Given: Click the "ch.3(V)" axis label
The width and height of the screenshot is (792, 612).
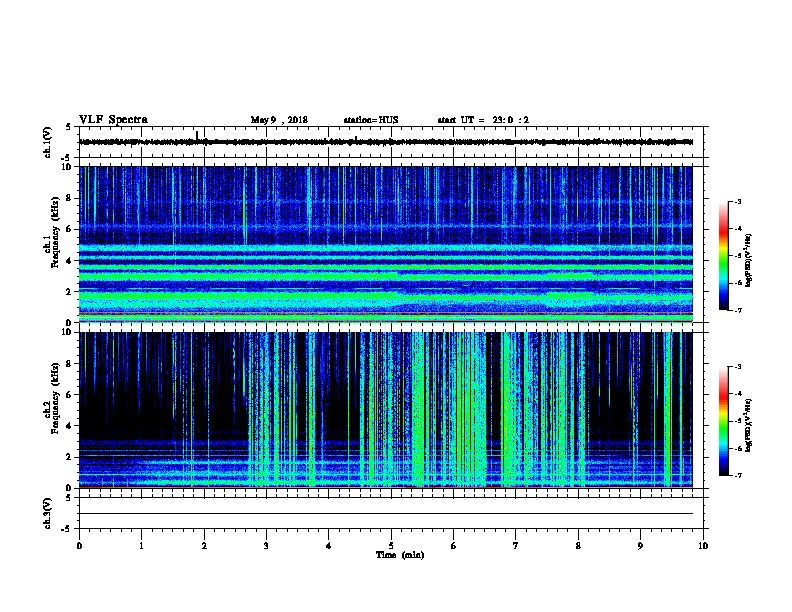Looking at the screenshot, I should pos(47,513).
